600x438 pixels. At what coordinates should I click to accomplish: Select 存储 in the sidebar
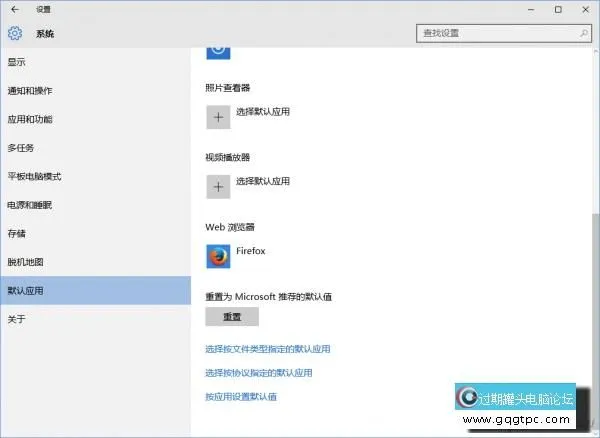pyautogui.click(x=17, y=234)
